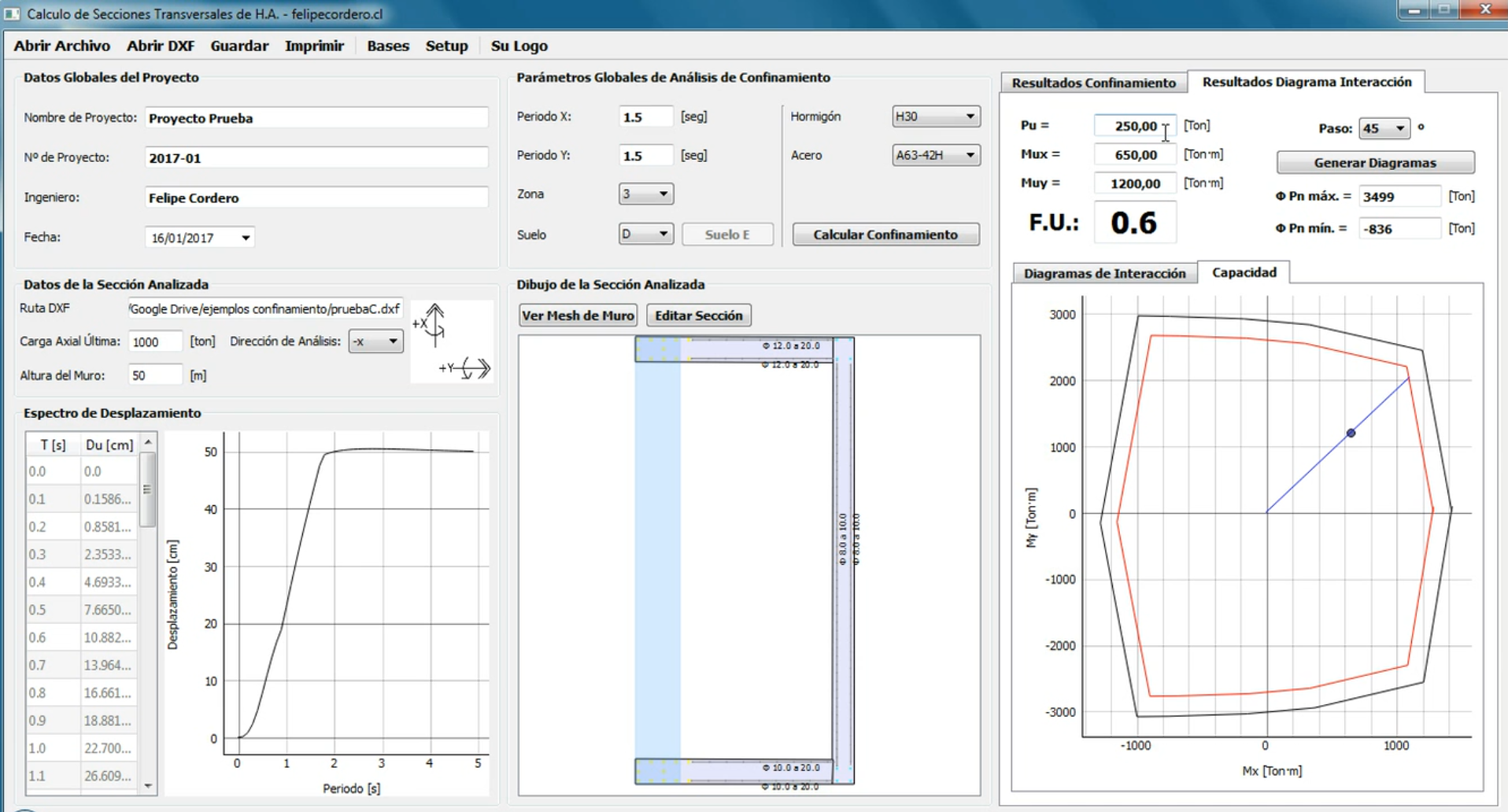Click inside the Pu input field

coord(1133,125)
